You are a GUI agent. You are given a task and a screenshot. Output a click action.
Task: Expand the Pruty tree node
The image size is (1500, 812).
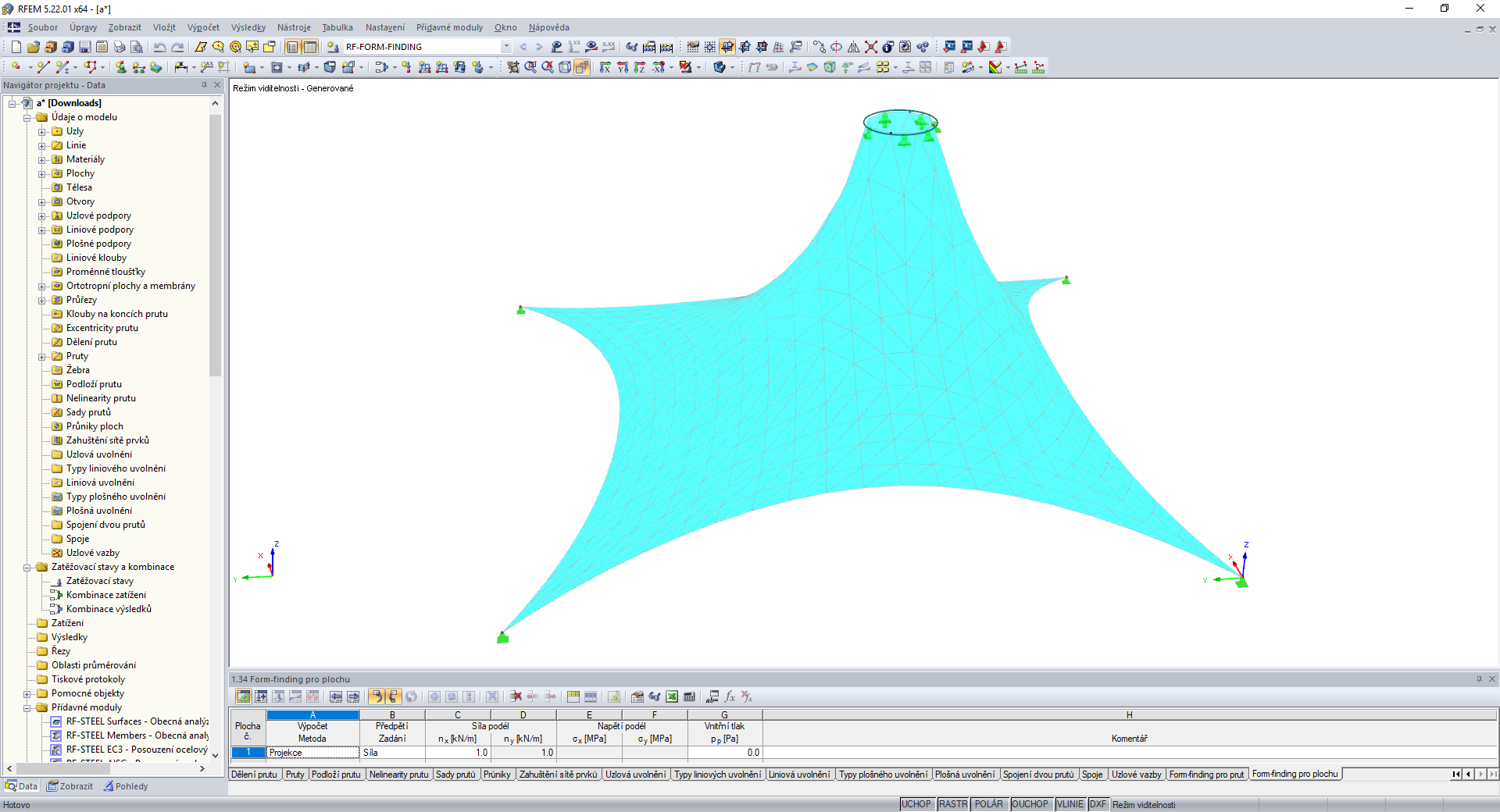point(42,356)
